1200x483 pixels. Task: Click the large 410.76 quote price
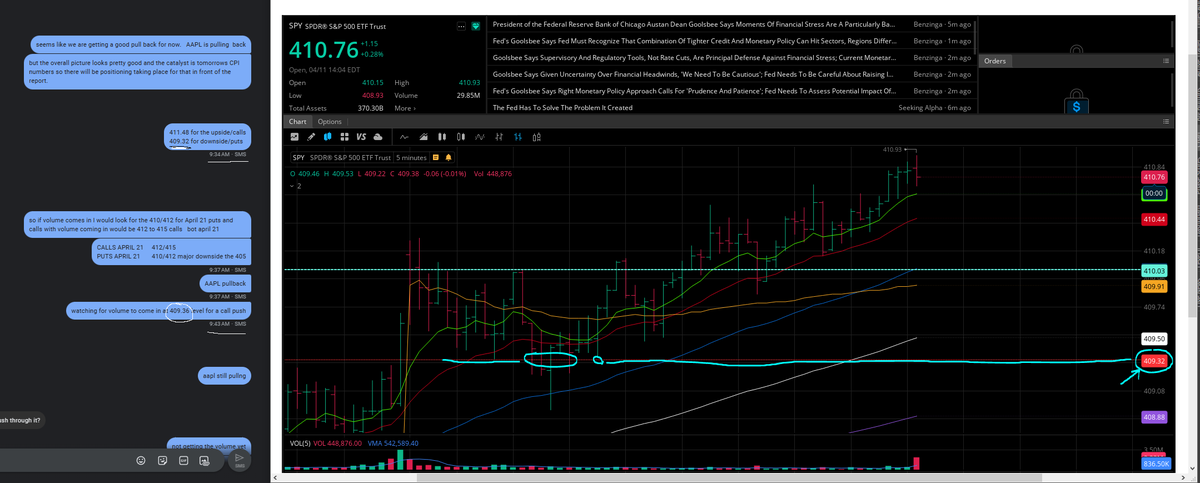pyautogui.click(x=322, y=49)
